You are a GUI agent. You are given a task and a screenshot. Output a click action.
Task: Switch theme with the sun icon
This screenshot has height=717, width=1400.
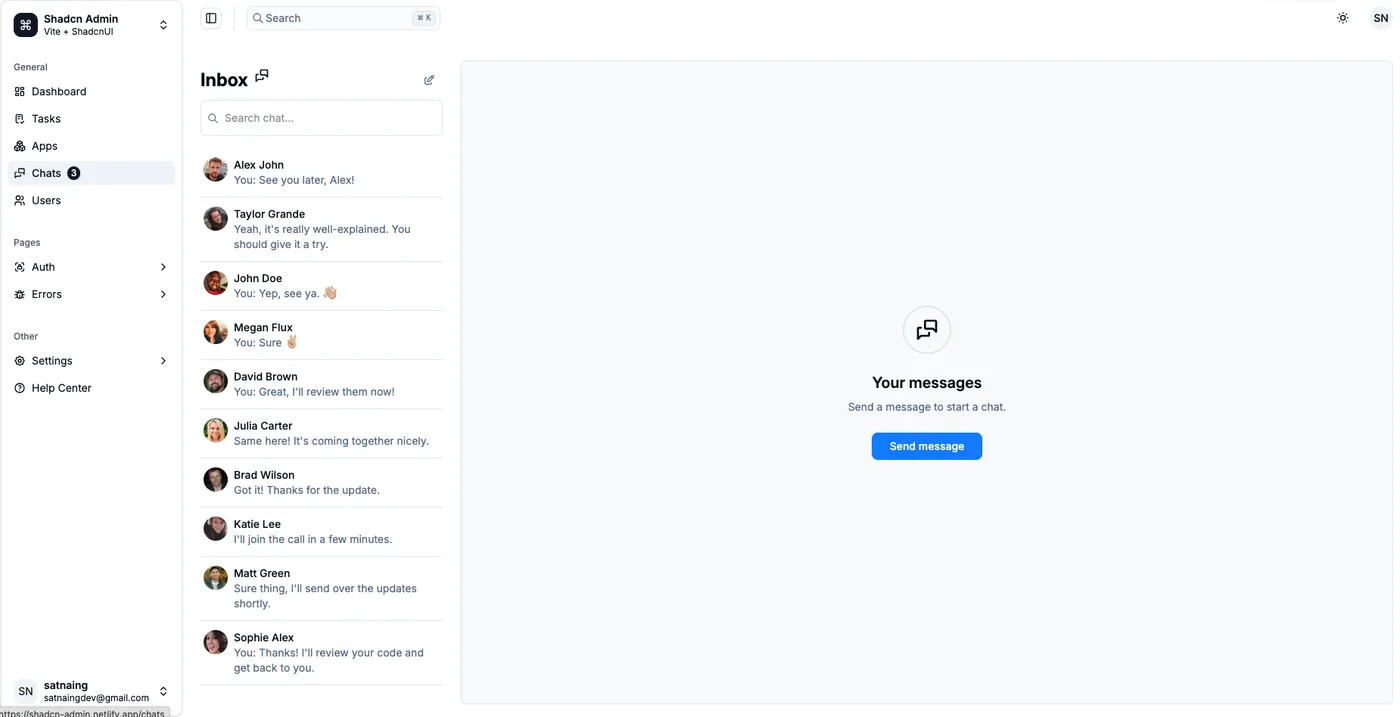click(1343, 18)
